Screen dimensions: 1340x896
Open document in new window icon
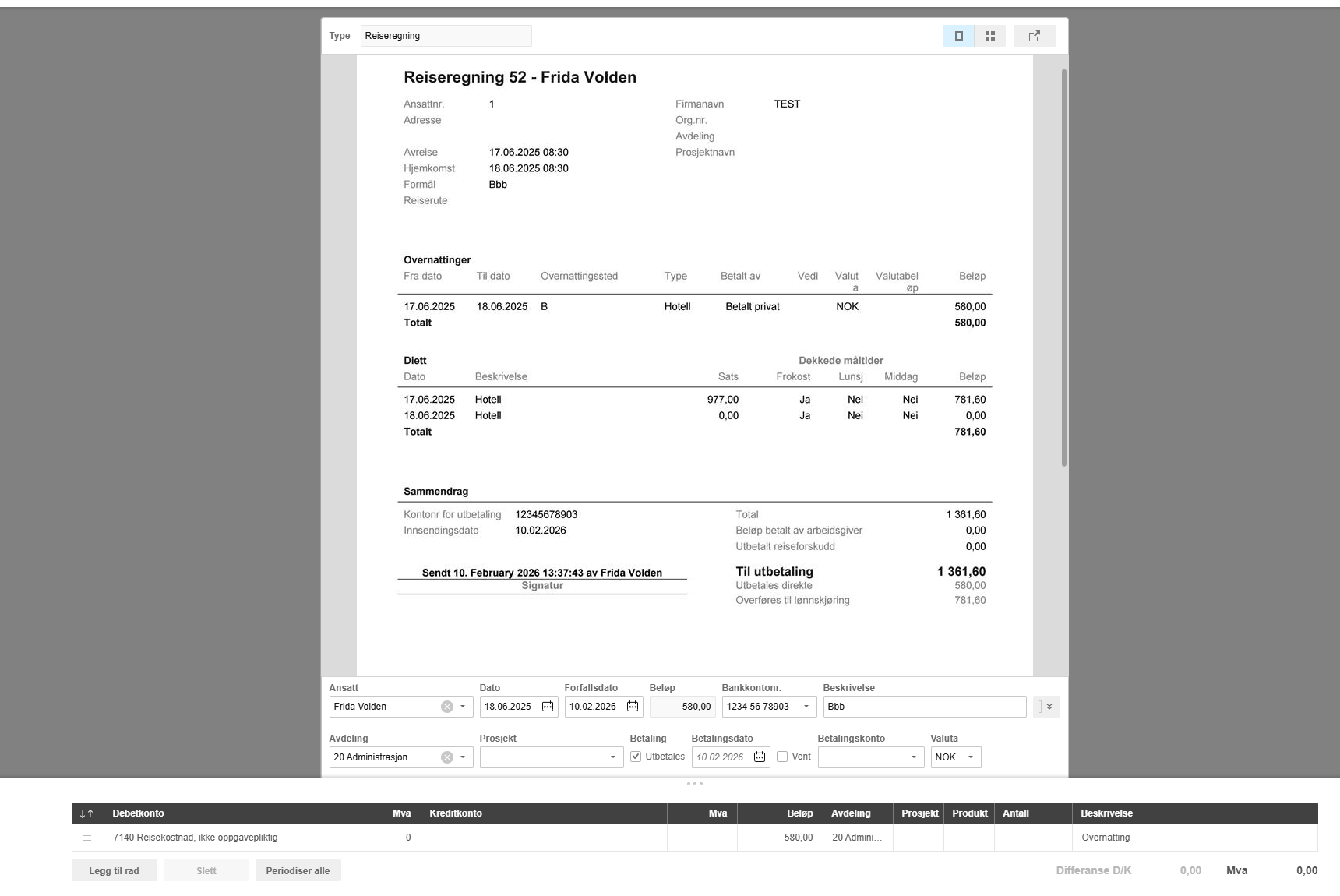pos(1035,36)
